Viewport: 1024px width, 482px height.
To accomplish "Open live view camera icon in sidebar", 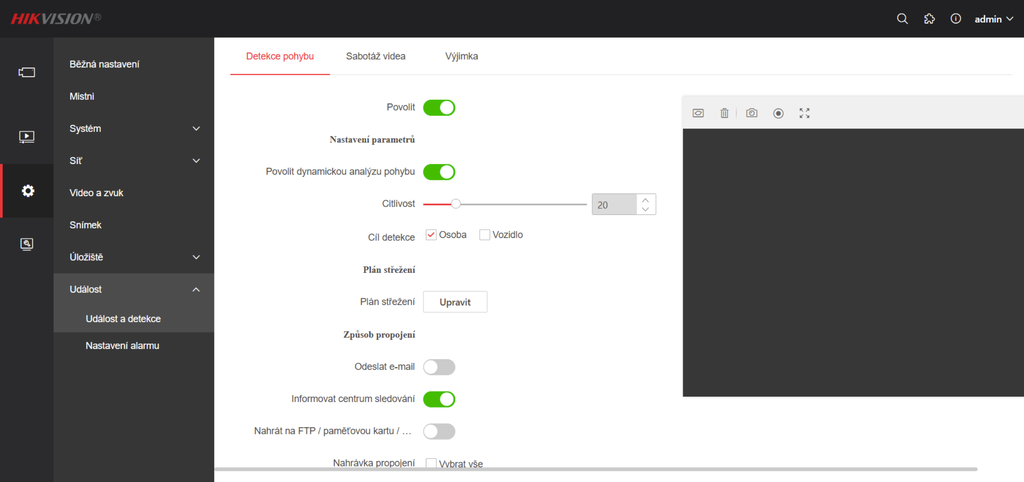I will pyautogui.click(x=27, y=72).
